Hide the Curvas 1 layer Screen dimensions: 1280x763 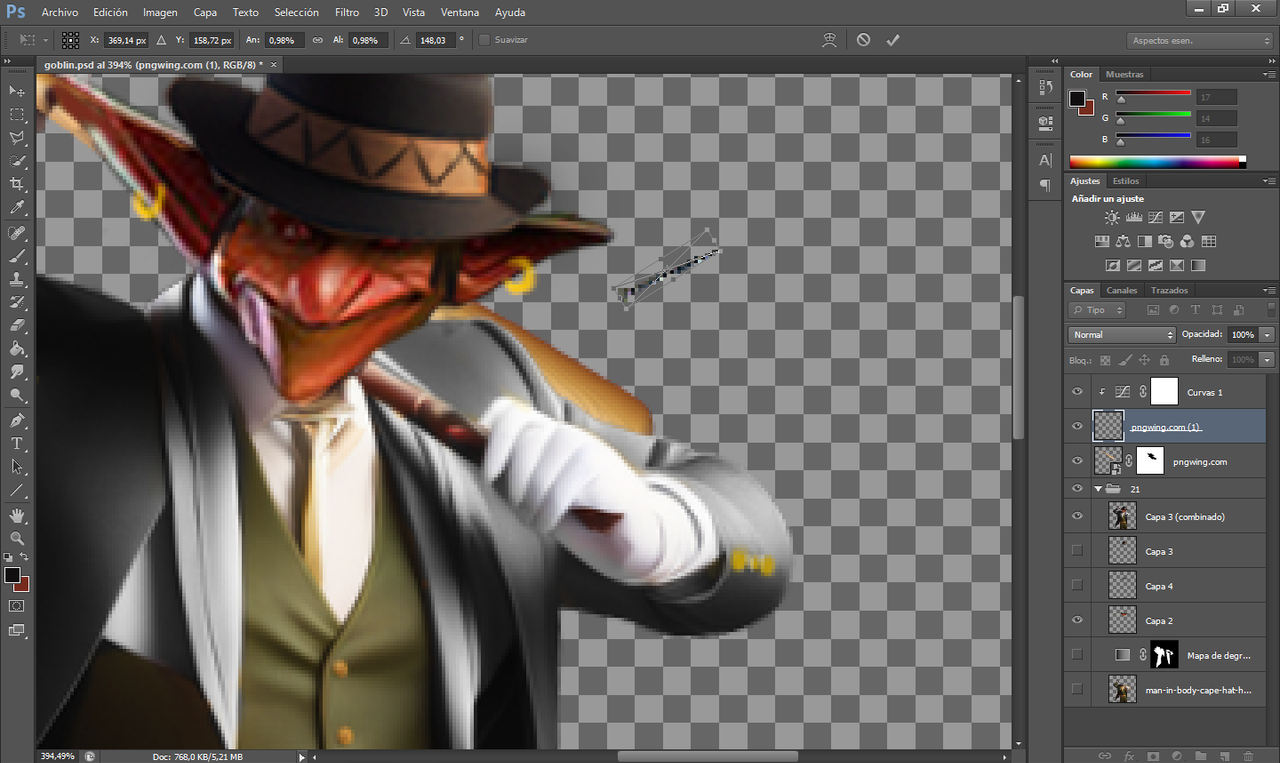1077,392
